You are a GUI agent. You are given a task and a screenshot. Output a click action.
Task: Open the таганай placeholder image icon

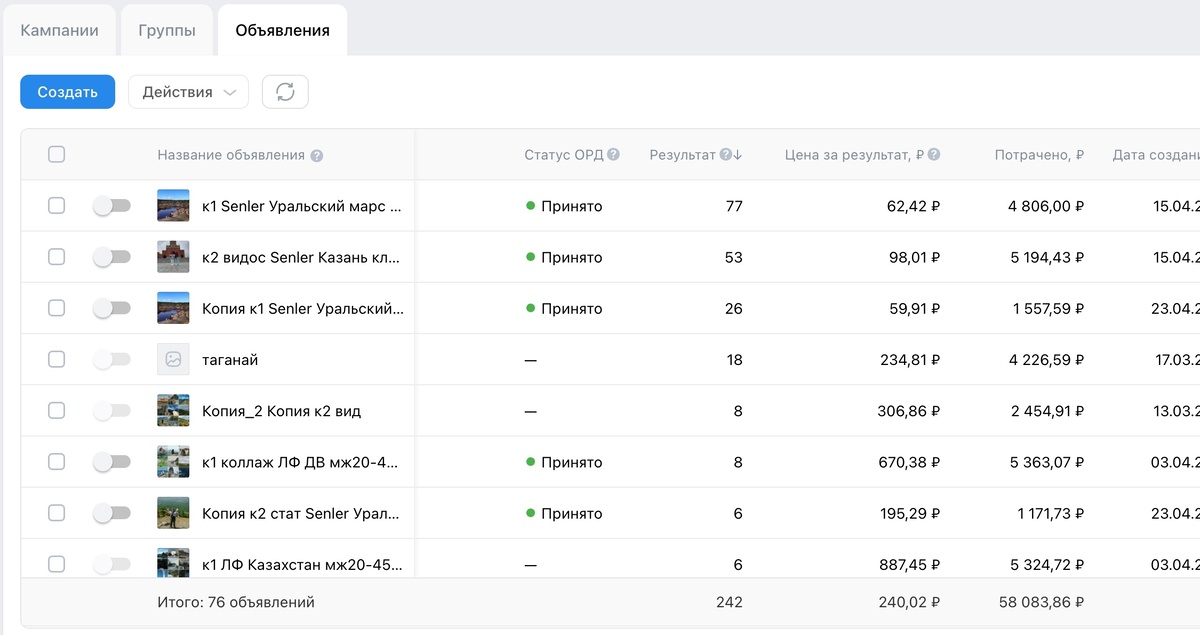pyautogui.click(x=173, y=359)
